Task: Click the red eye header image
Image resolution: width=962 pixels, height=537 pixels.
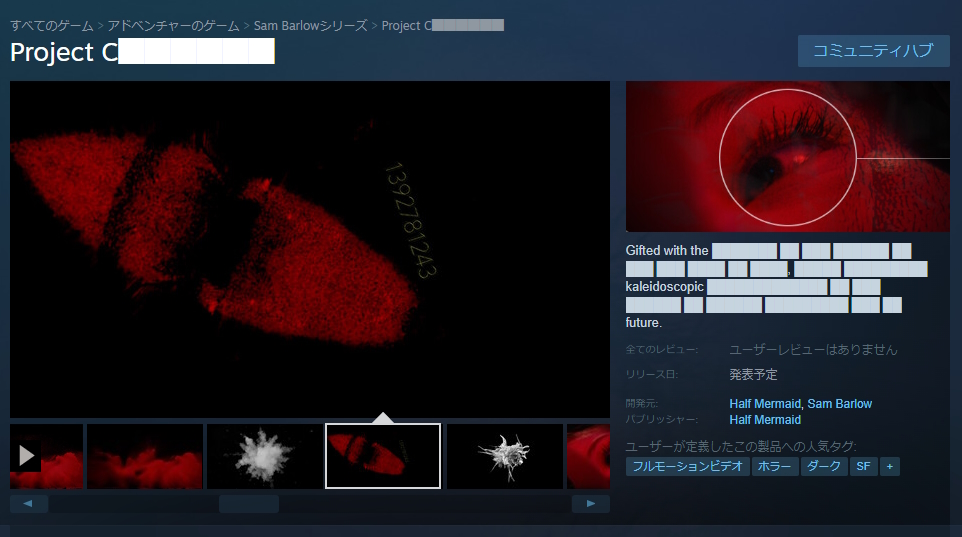Action: [787, 156]
